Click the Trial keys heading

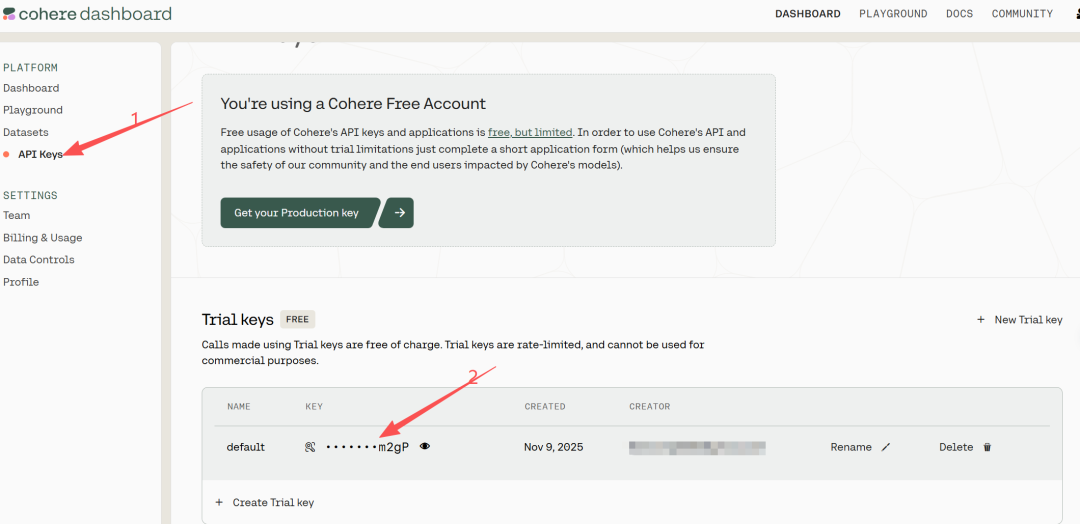point(238,319)
